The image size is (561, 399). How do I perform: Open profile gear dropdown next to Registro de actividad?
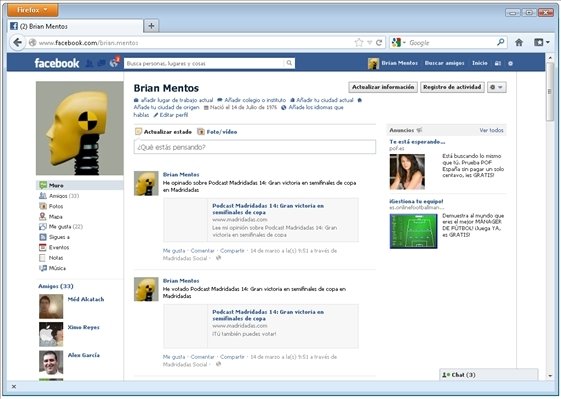pyautogui.click(x=497, y=87)
